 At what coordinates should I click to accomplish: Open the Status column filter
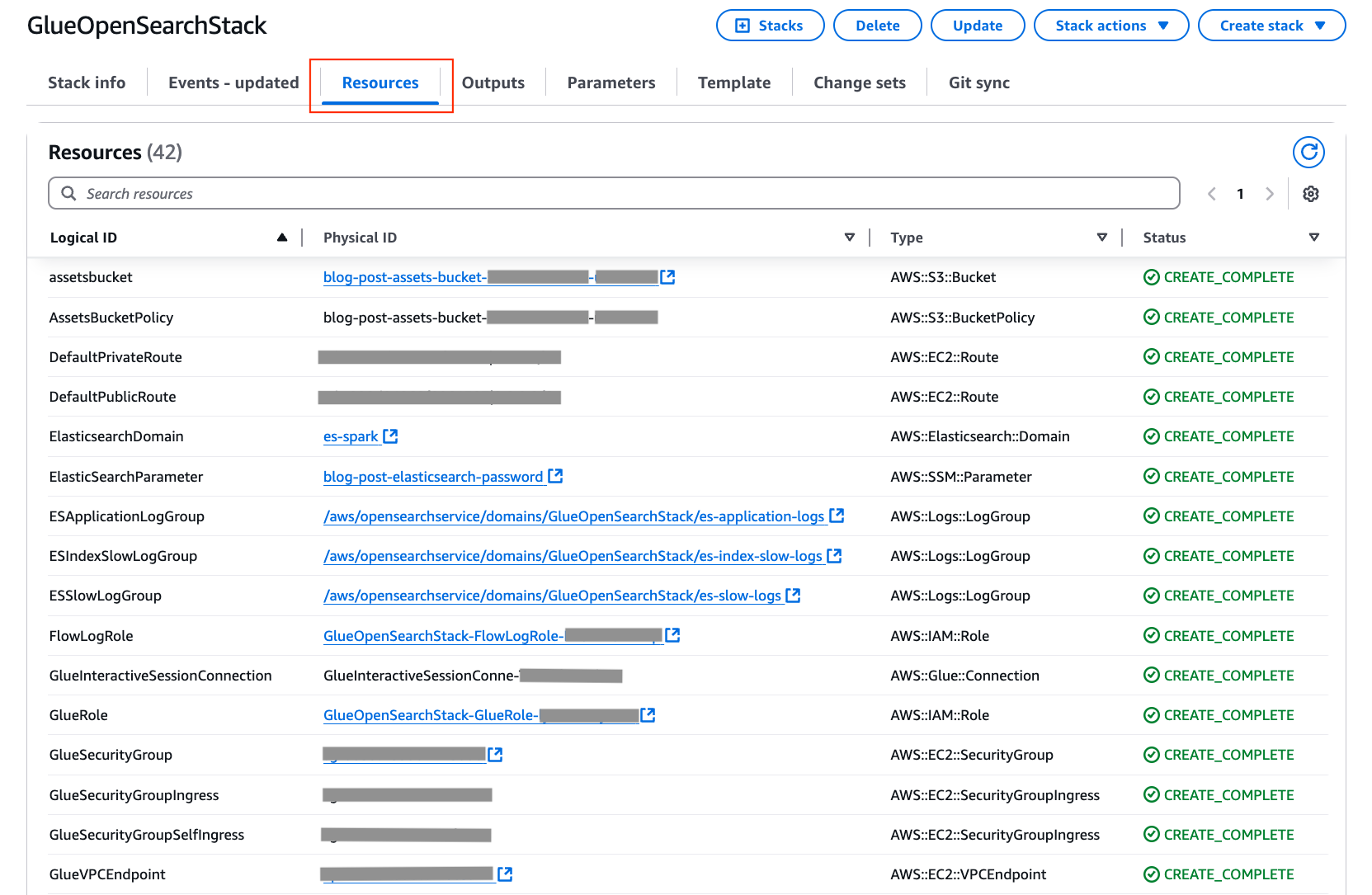(x=1313, y=237)
